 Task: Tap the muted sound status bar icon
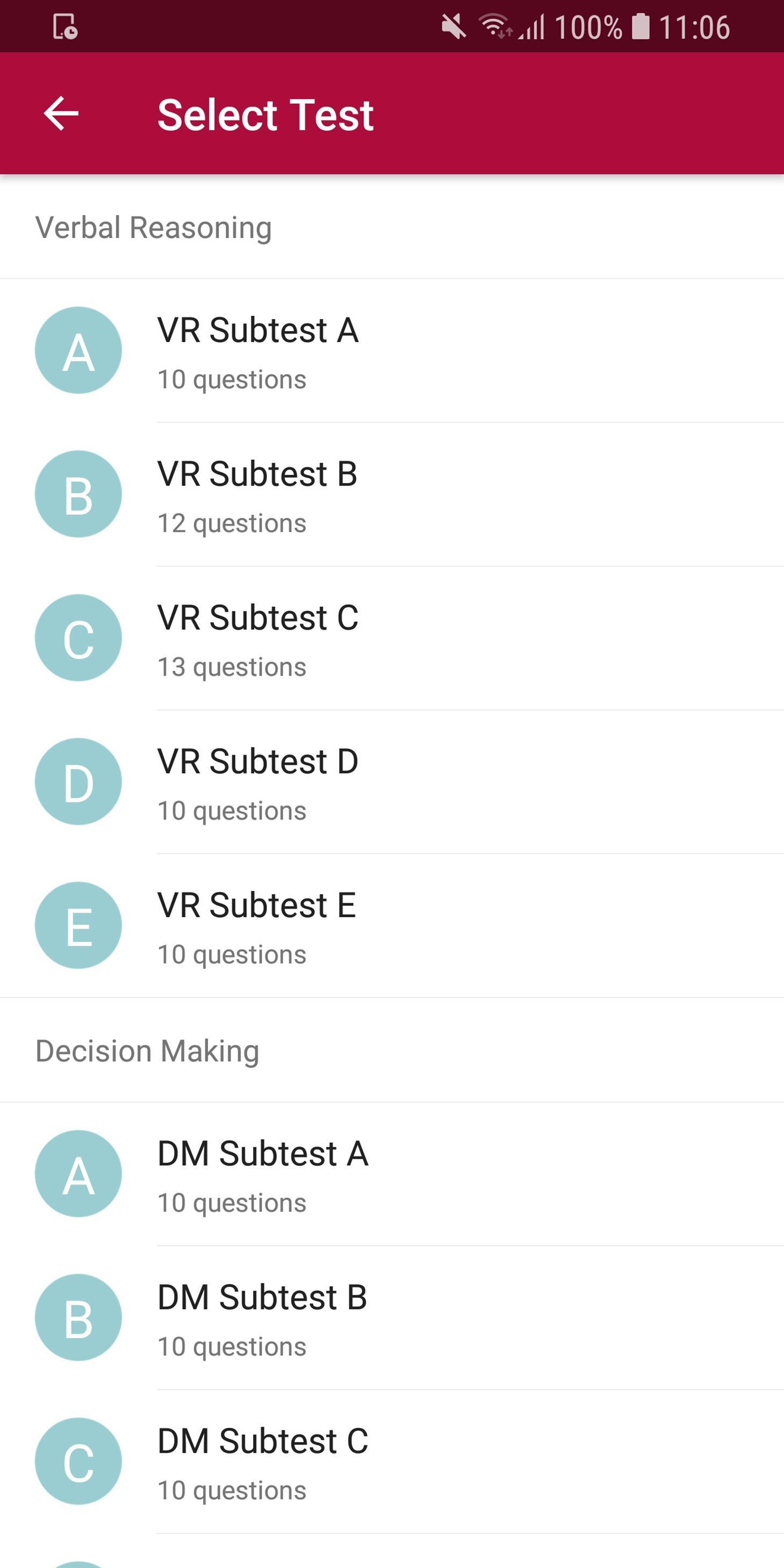[454, 27]
